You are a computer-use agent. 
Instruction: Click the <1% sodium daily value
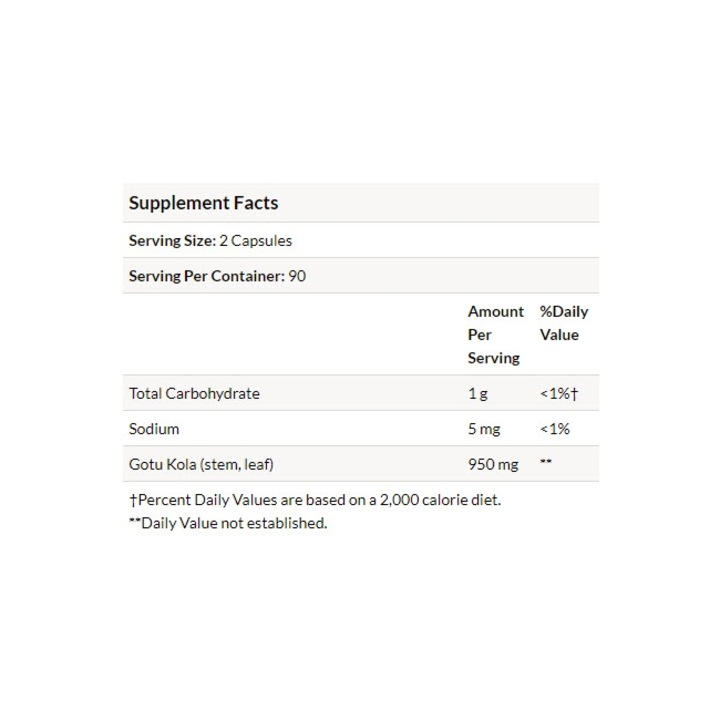[555, 429]
